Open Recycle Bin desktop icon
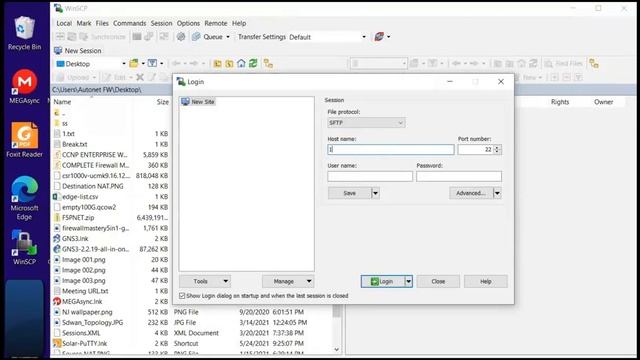640x360 pixels. (24, 33)
